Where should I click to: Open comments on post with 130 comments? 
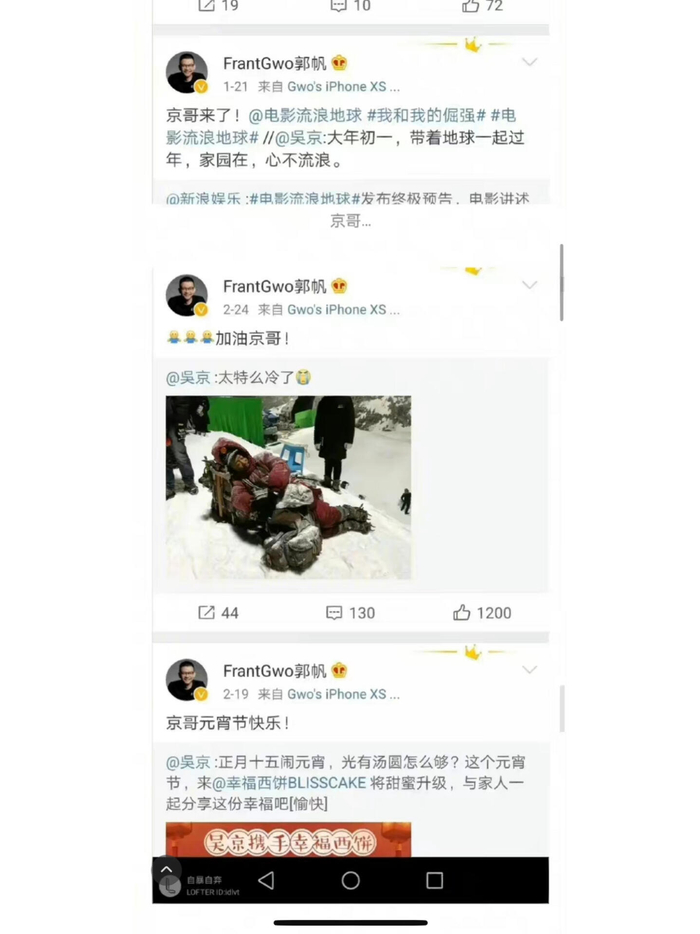[350, 613]
